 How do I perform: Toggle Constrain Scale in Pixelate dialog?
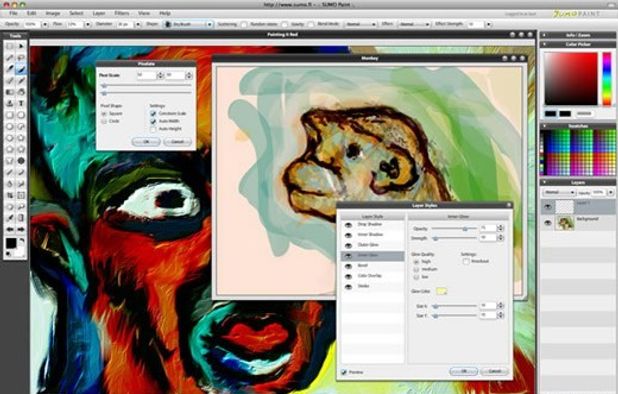coord(153,113)
